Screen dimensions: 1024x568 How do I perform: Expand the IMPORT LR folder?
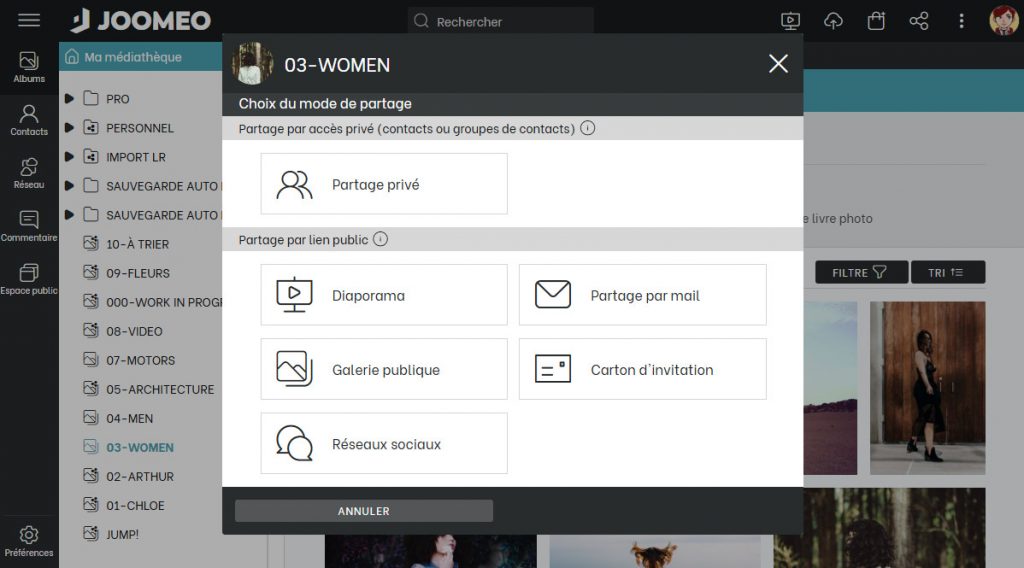point(70,157)
